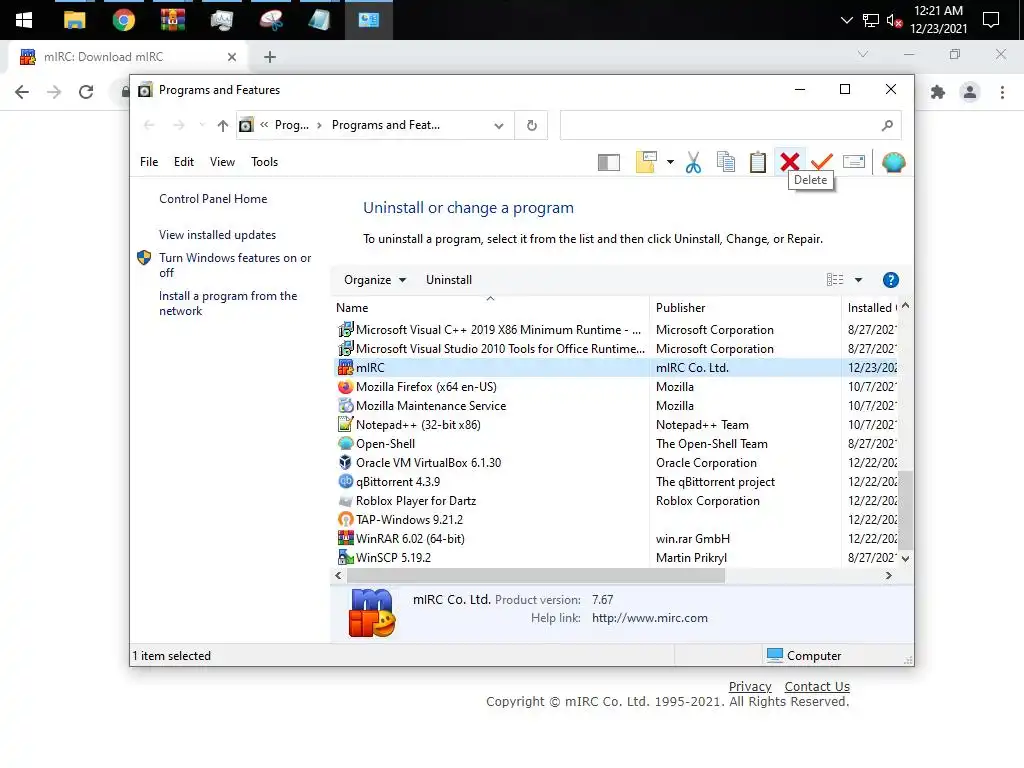This screenshot has height=768, width=1024.
Task: Click Install a program from the network
Action: pyautogui.click(x=227, y=304)
